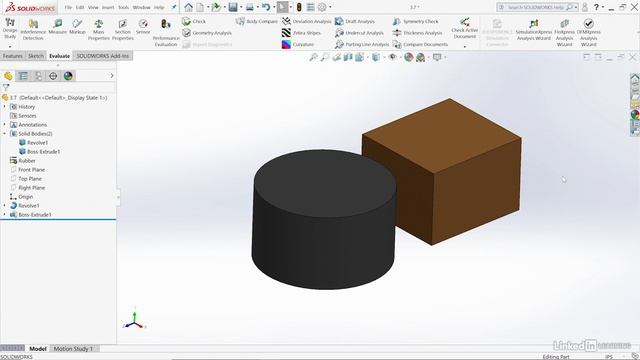Click the filter funnel icon in the tree
The height and width of the screenshot is (360, 640).
[6, 87]
